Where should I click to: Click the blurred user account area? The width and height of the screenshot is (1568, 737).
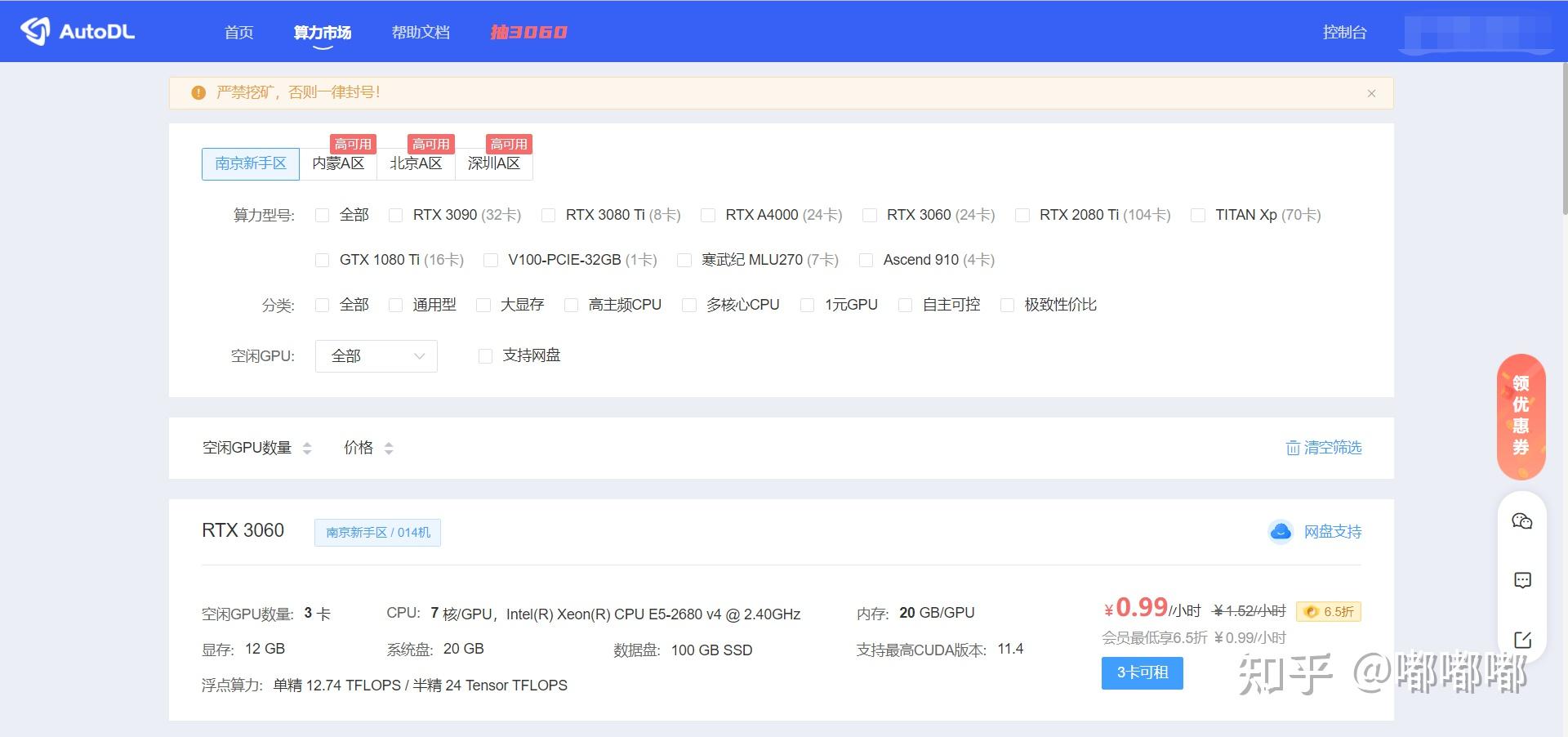(x=1477, y=33)
